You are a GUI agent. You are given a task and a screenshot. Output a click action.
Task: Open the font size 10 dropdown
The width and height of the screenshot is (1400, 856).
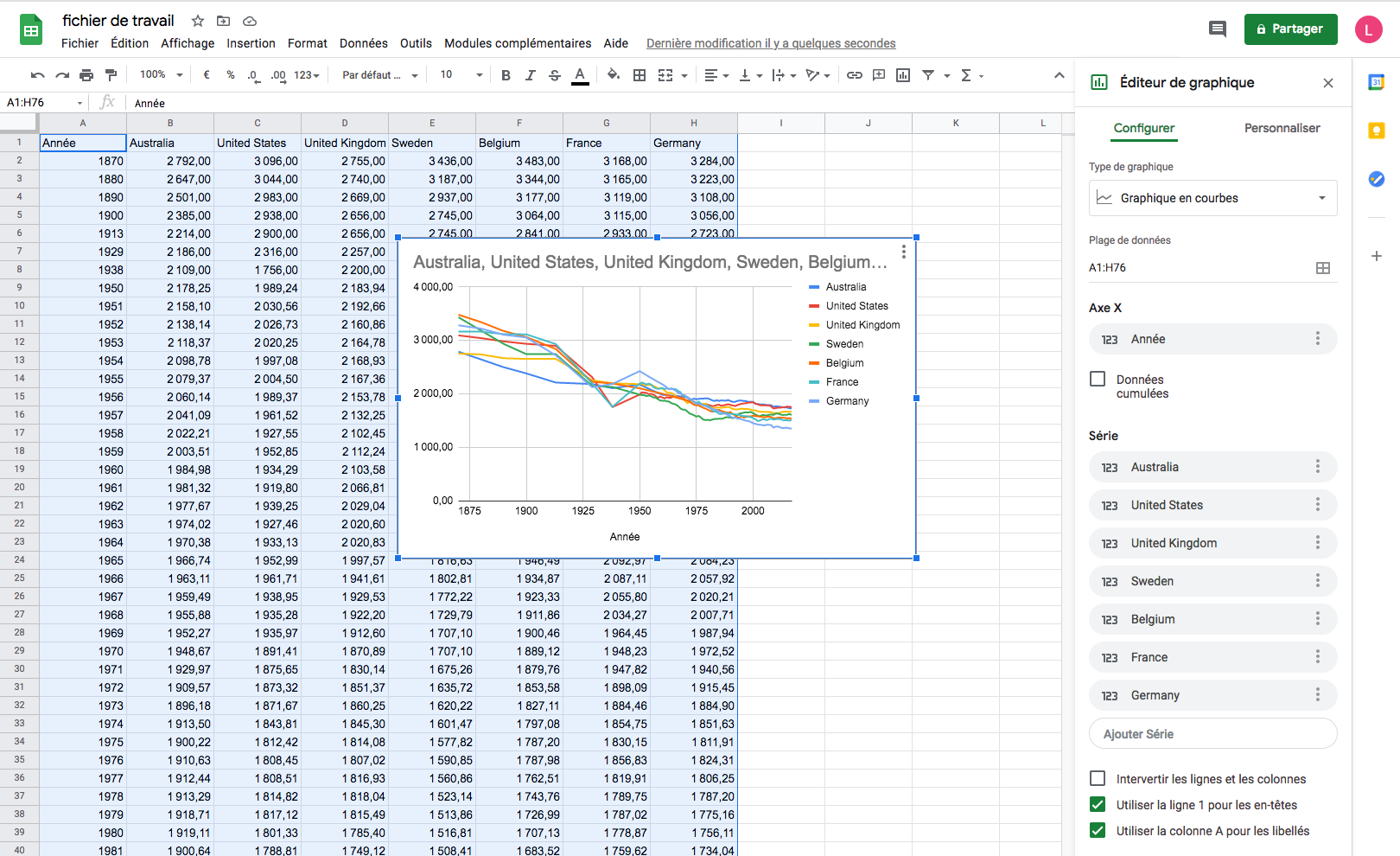461,75
